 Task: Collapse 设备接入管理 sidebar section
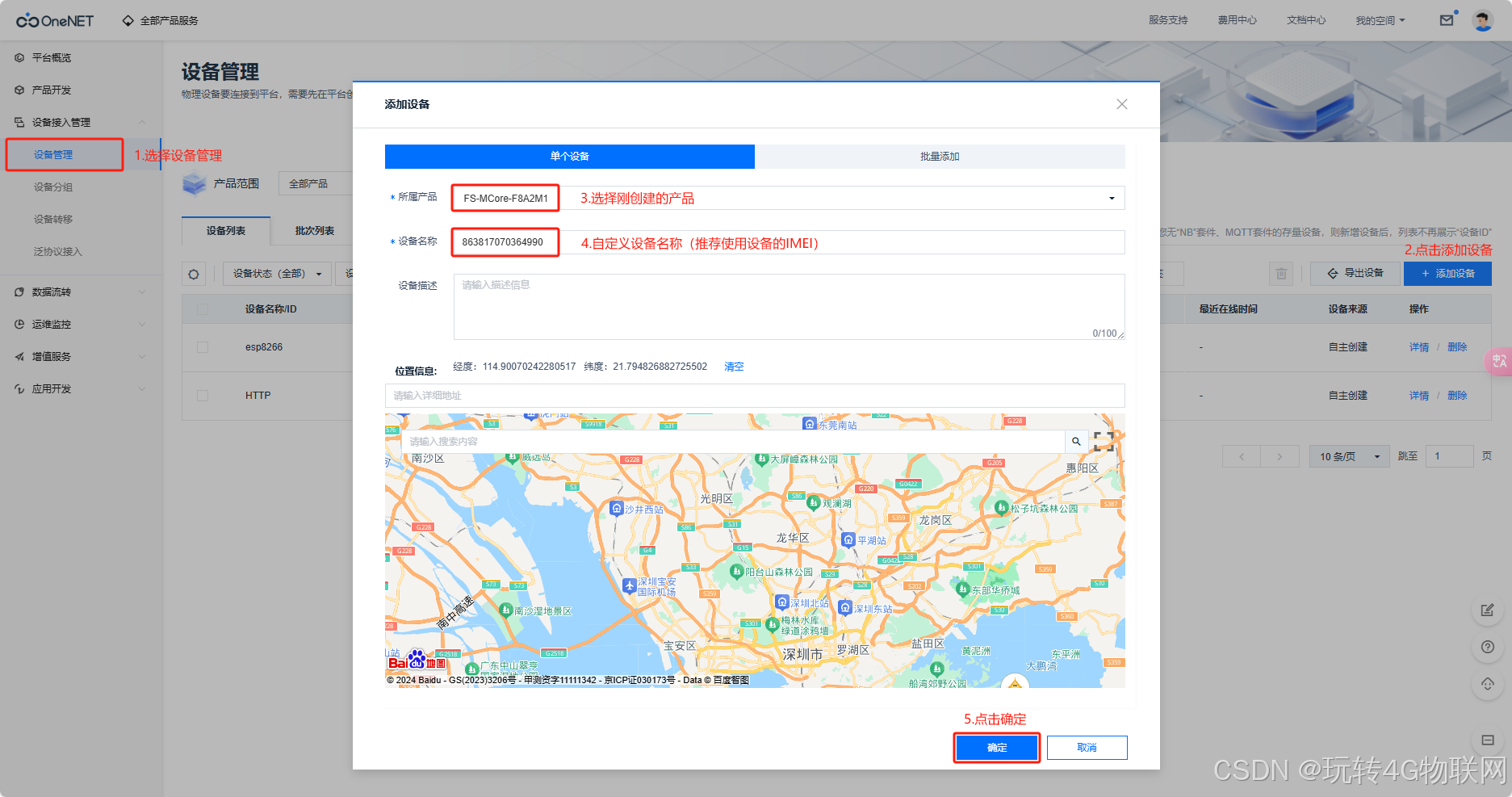click(142, 123)
